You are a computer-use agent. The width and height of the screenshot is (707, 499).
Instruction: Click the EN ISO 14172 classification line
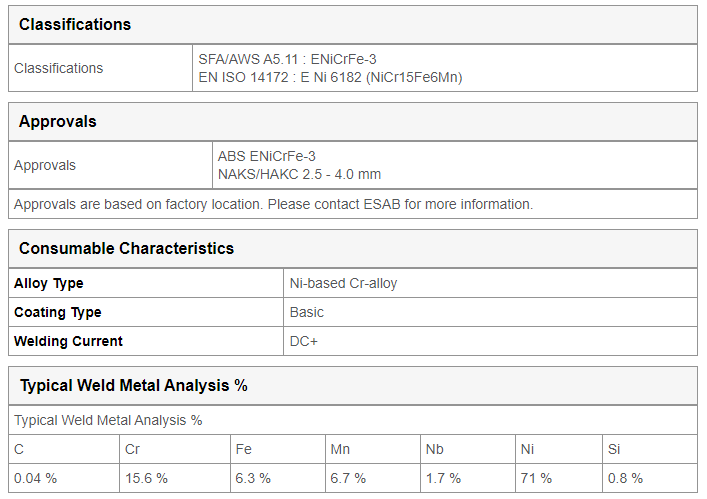331,77
